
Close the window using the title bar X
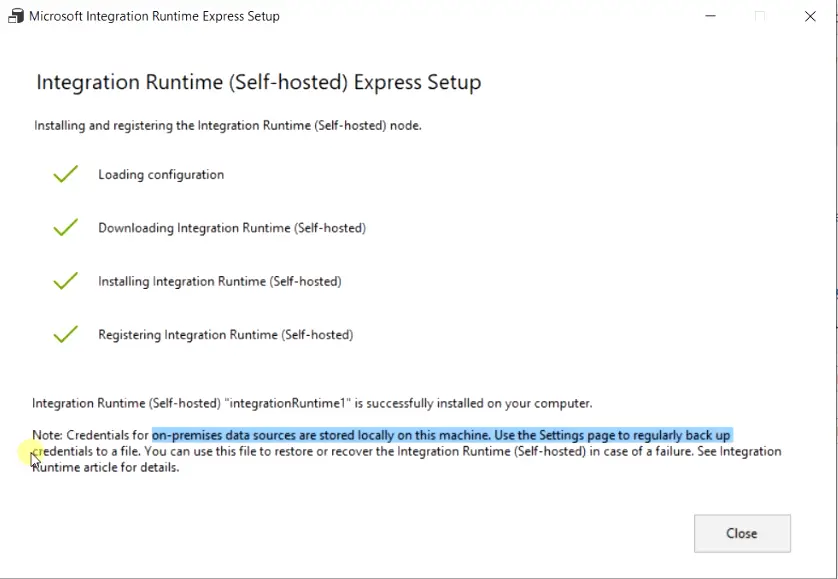click(x=810, y=16)
